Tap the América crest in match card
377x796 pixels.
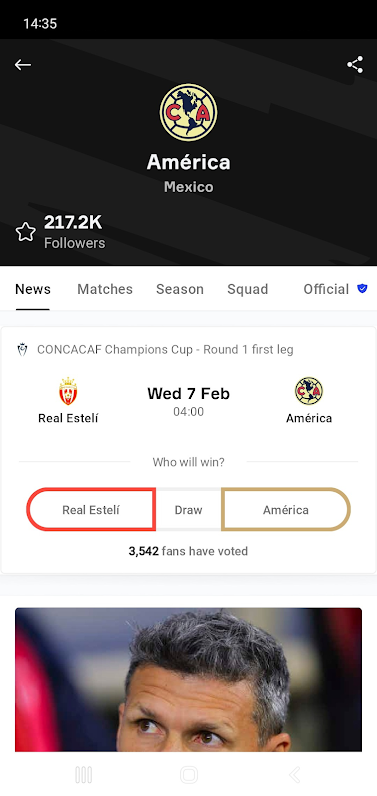309,391
